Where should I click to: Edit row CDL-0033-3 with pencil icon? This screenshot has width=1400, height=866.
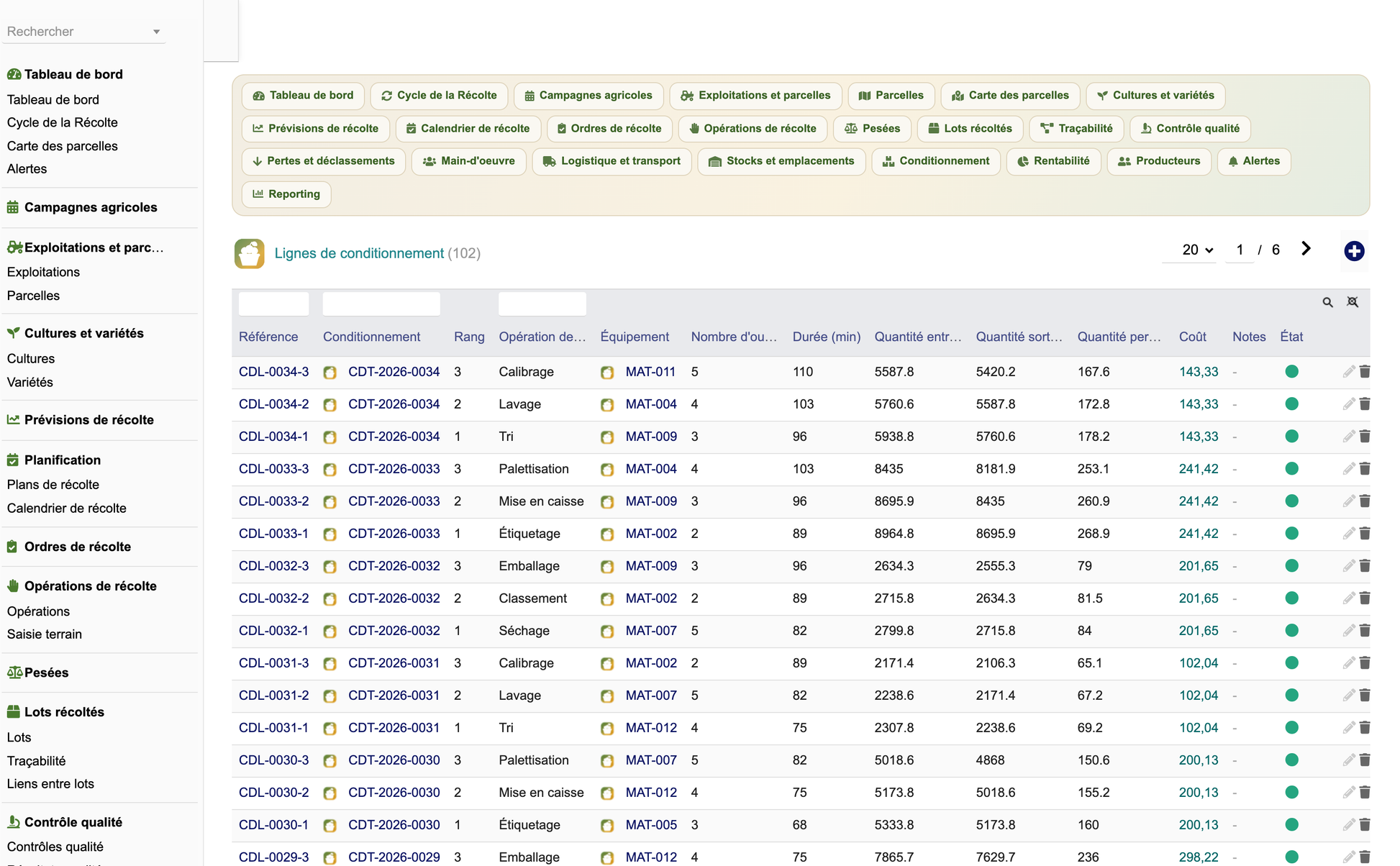[1348, 469]
